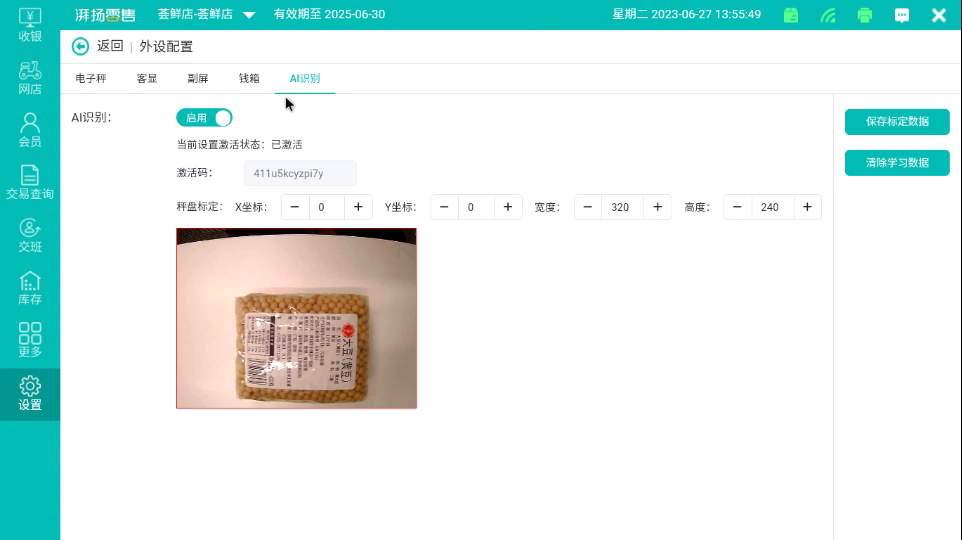Open the 网店 online store section
The height and width of the screenshot is (540, 962).
coord(30,77)
